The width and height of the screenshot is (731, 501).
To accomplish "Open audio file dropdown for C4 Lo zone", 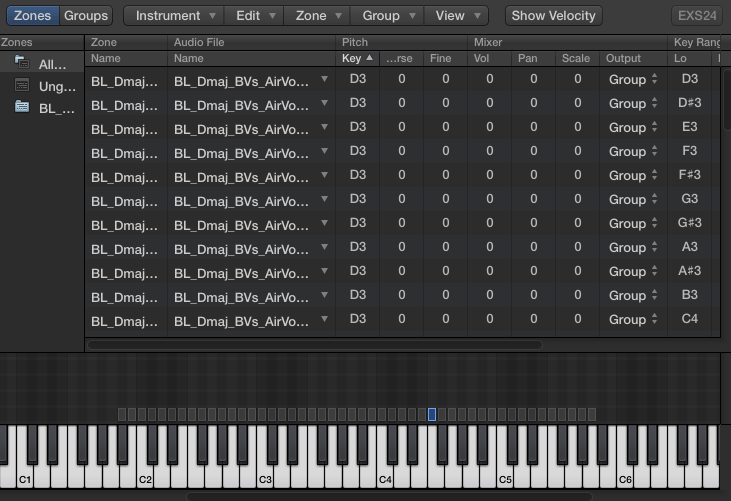I will 324,319.
